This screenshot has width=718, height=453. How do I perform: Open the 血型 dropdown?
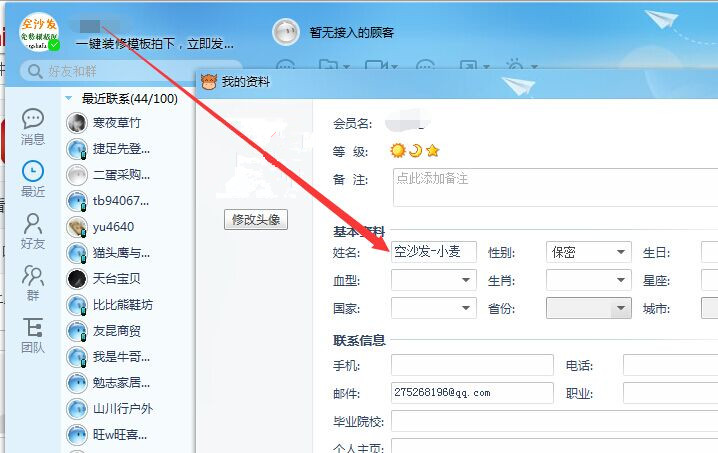[x=434, y=280]
